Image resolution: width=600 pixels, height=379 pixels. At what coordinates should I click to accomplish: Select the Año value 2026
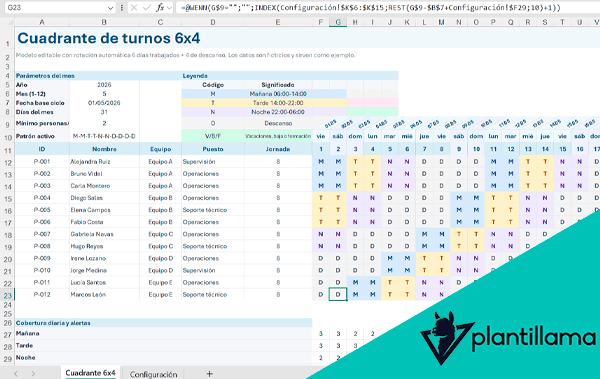click(104, 85)
